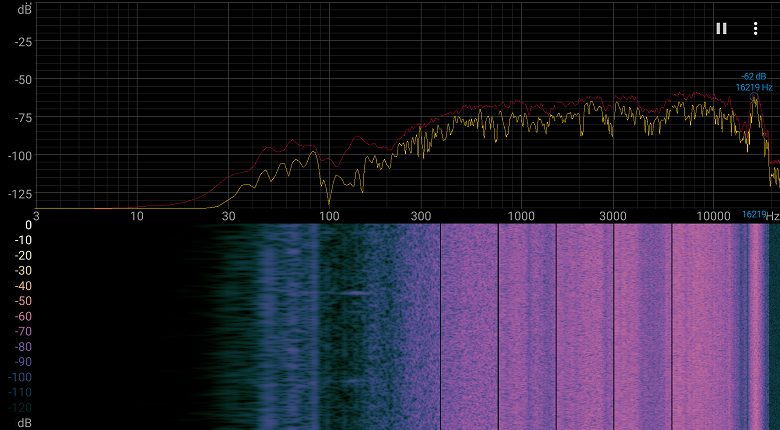Select the -62 dB 16219 Hz peak label
Viewport: 780px width, 430px height.
[x=754, y=82]
